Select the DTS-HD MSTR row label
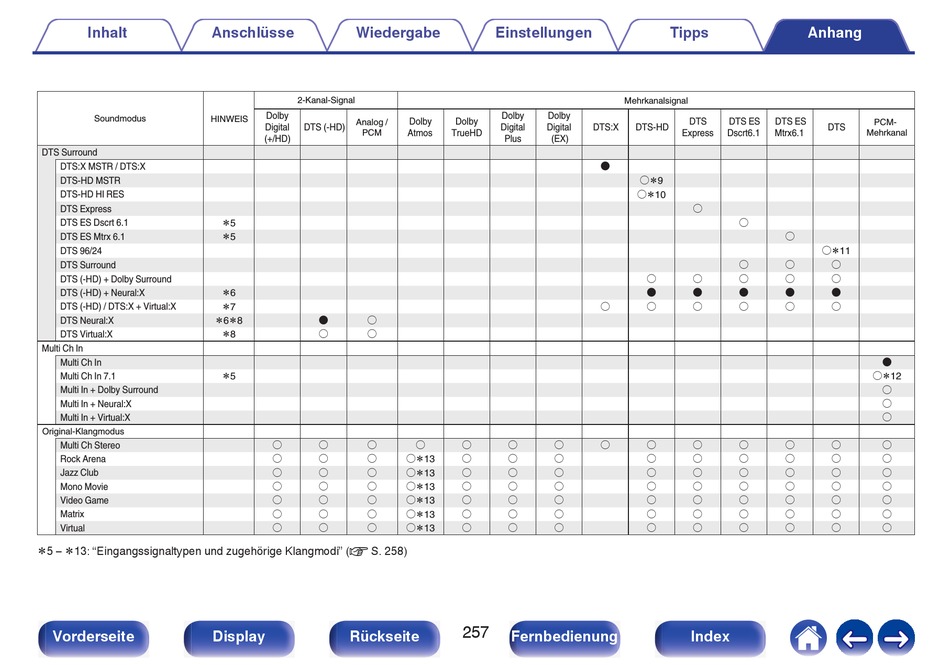Screen dimensions: 950x665 [90, 180]
